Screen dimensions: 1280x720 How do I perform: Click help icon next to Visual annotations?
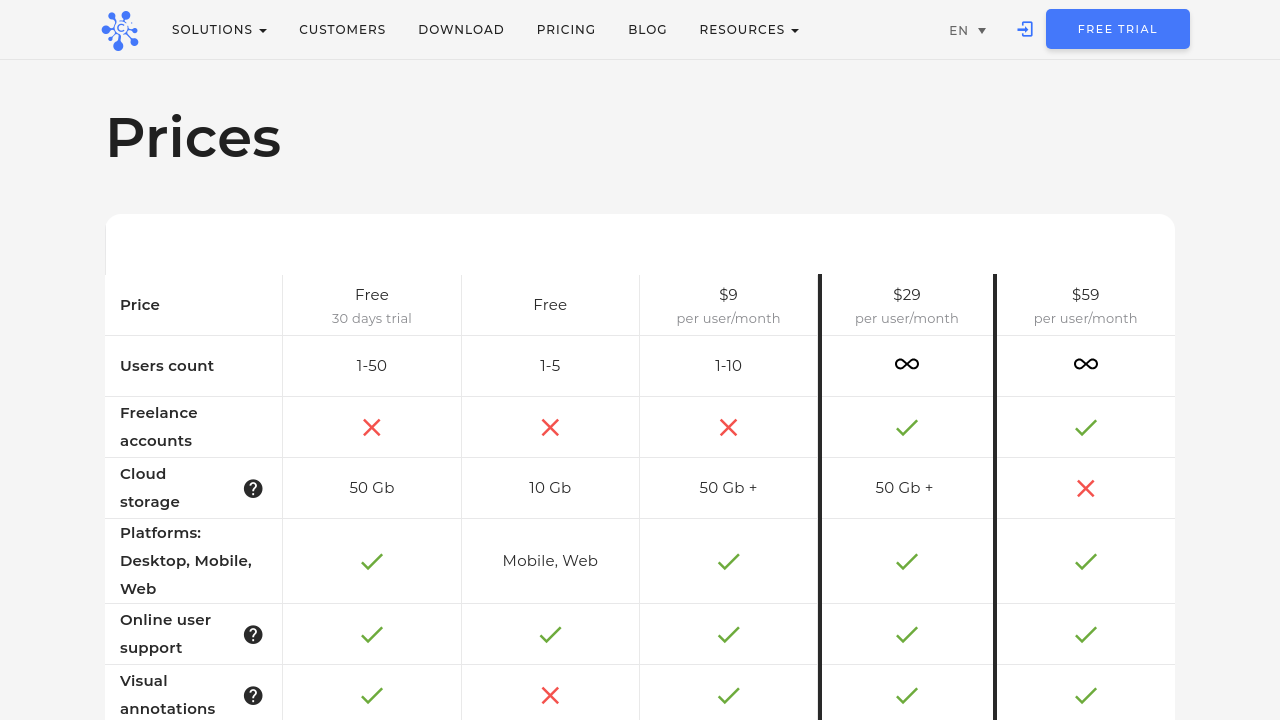click(x=253, y=695)
